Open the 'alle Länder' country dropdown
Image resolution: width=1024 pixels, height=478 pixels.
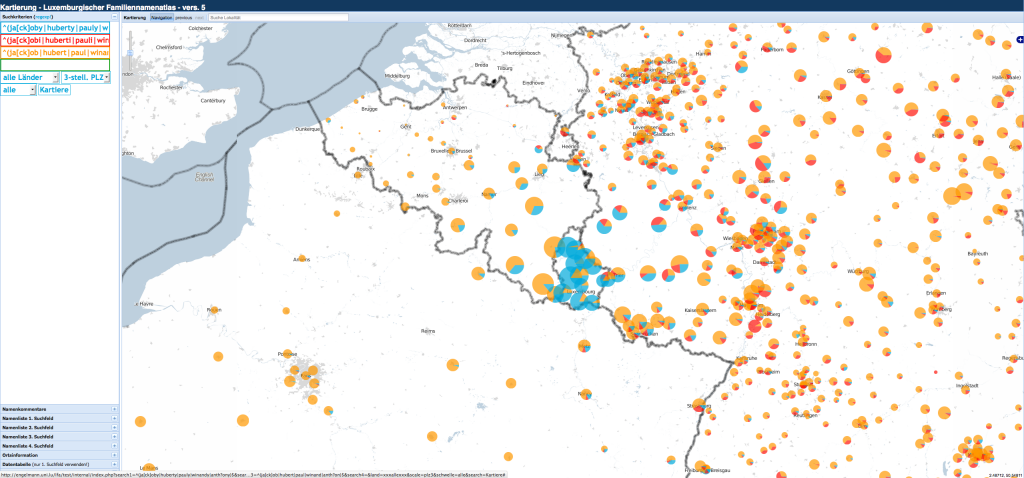(x=28, y=77)
